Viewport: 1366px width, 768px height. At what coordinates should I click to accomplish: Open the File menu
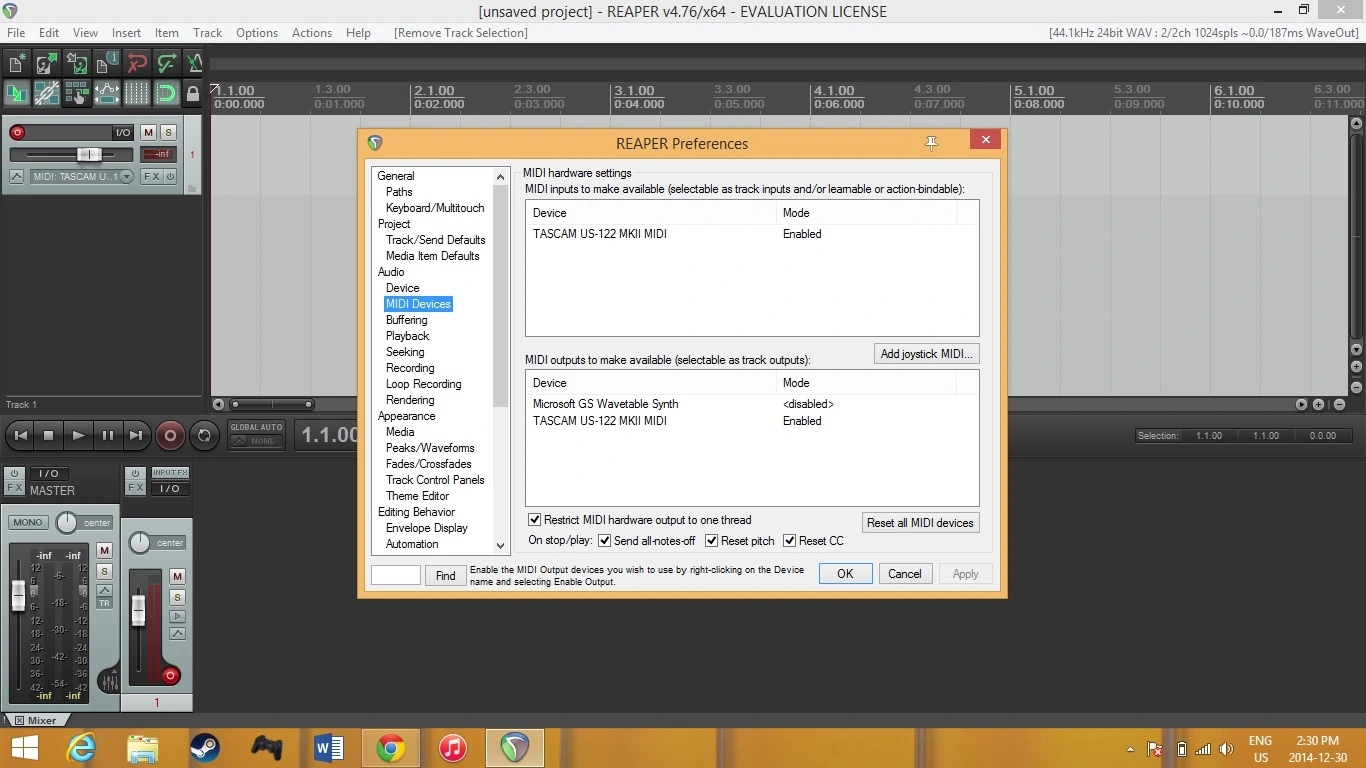click(16, 32)
